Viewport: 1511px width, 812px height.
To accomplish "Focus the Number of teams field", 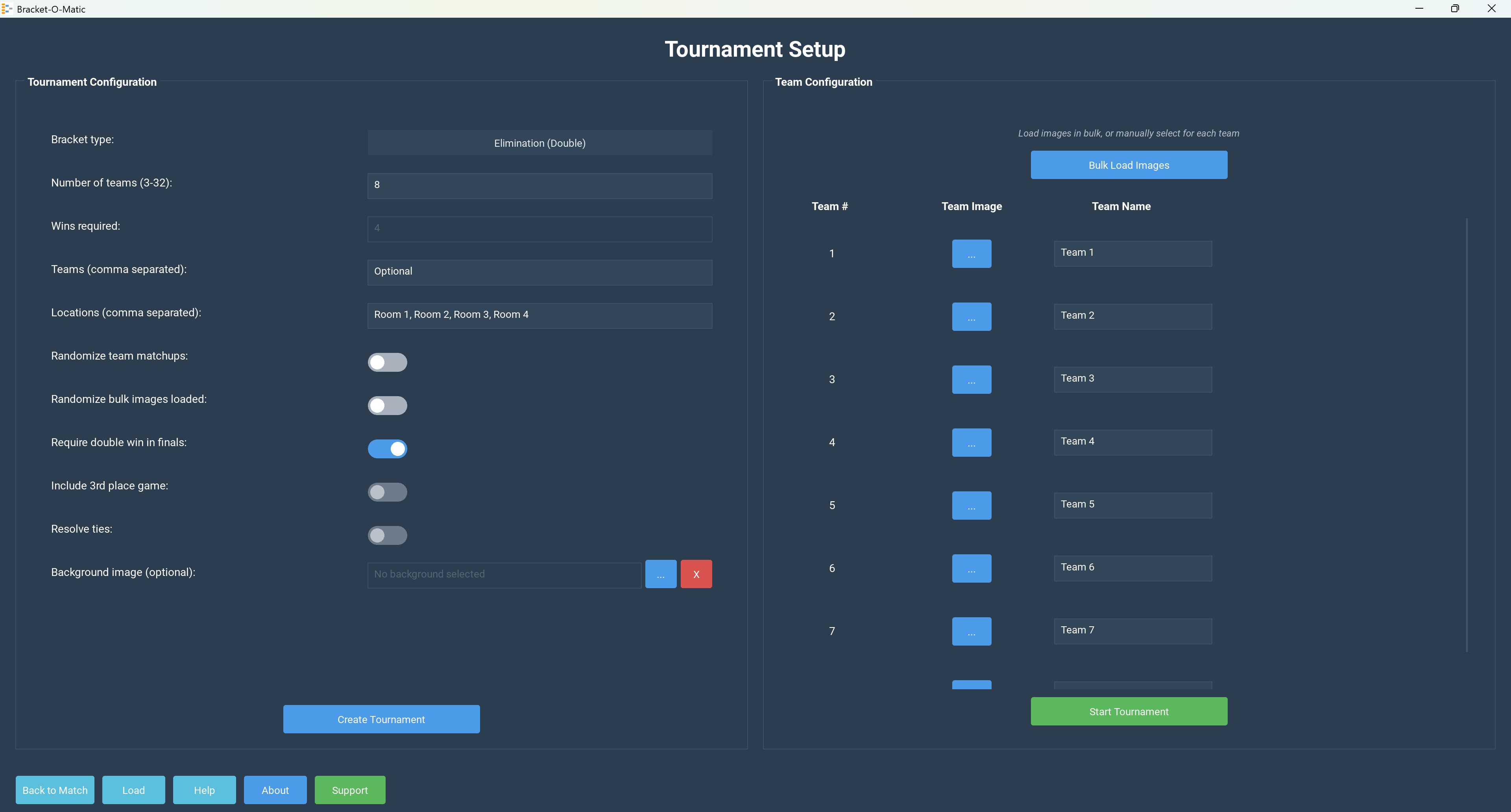I will [x=539, y=185].
